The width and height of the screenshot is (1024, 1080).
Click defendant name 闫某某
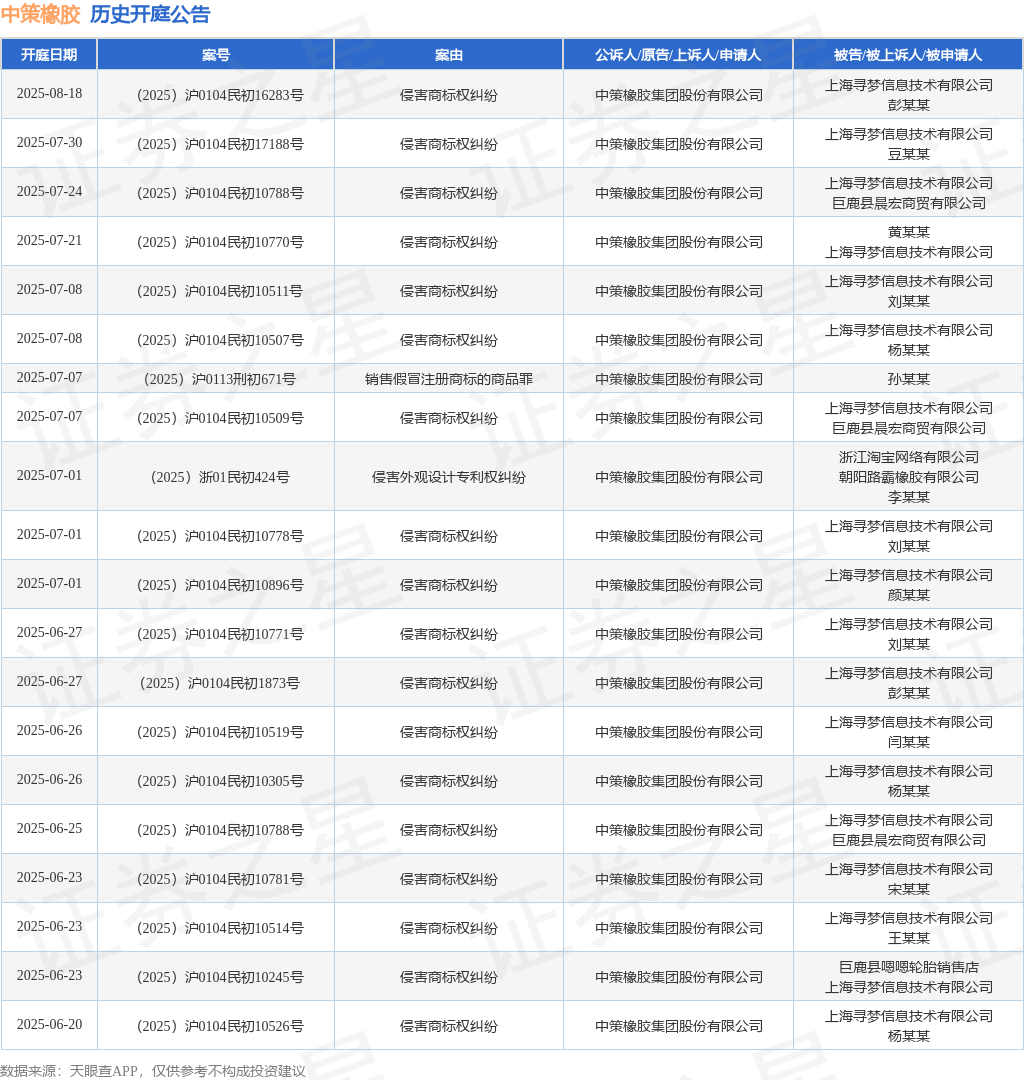[x=908, y=742]
